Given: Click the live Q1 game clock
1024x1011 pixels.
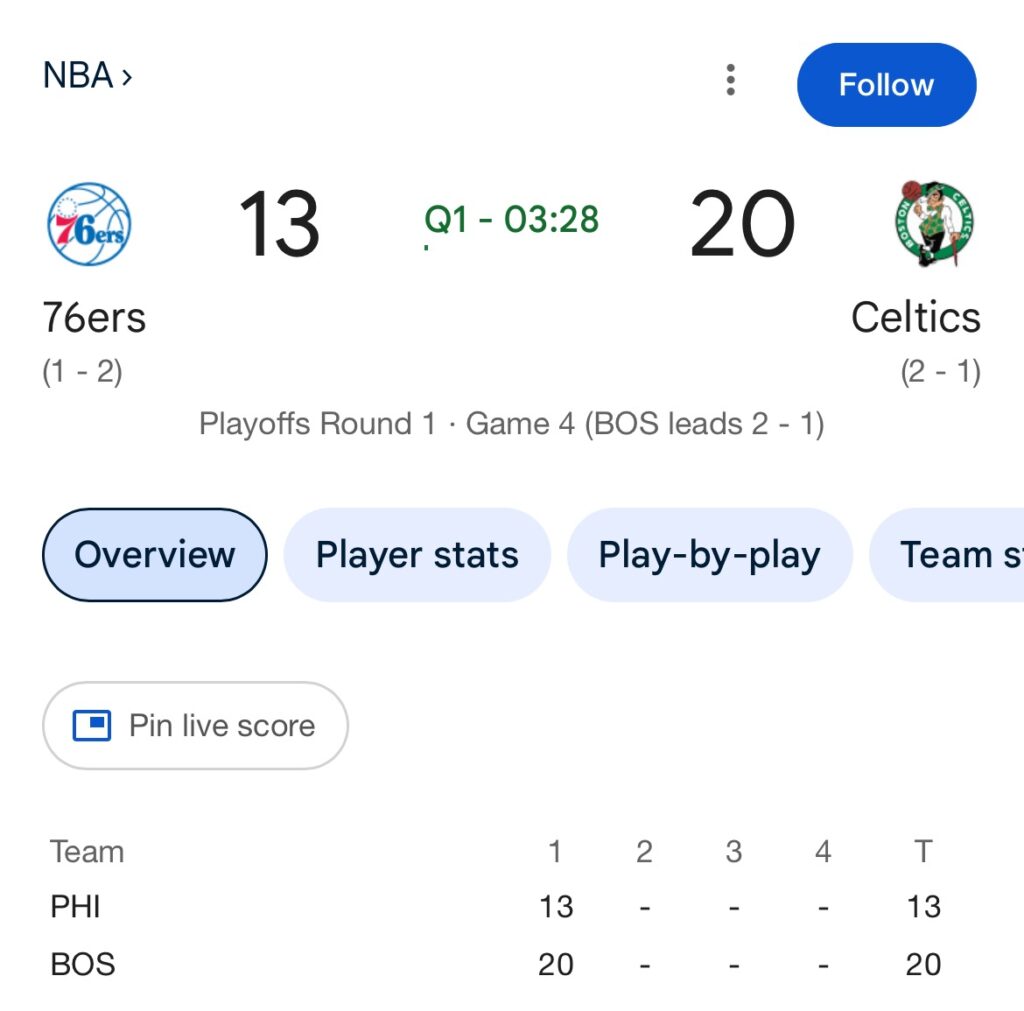Looking at the screenshot, I should point(511,220).
